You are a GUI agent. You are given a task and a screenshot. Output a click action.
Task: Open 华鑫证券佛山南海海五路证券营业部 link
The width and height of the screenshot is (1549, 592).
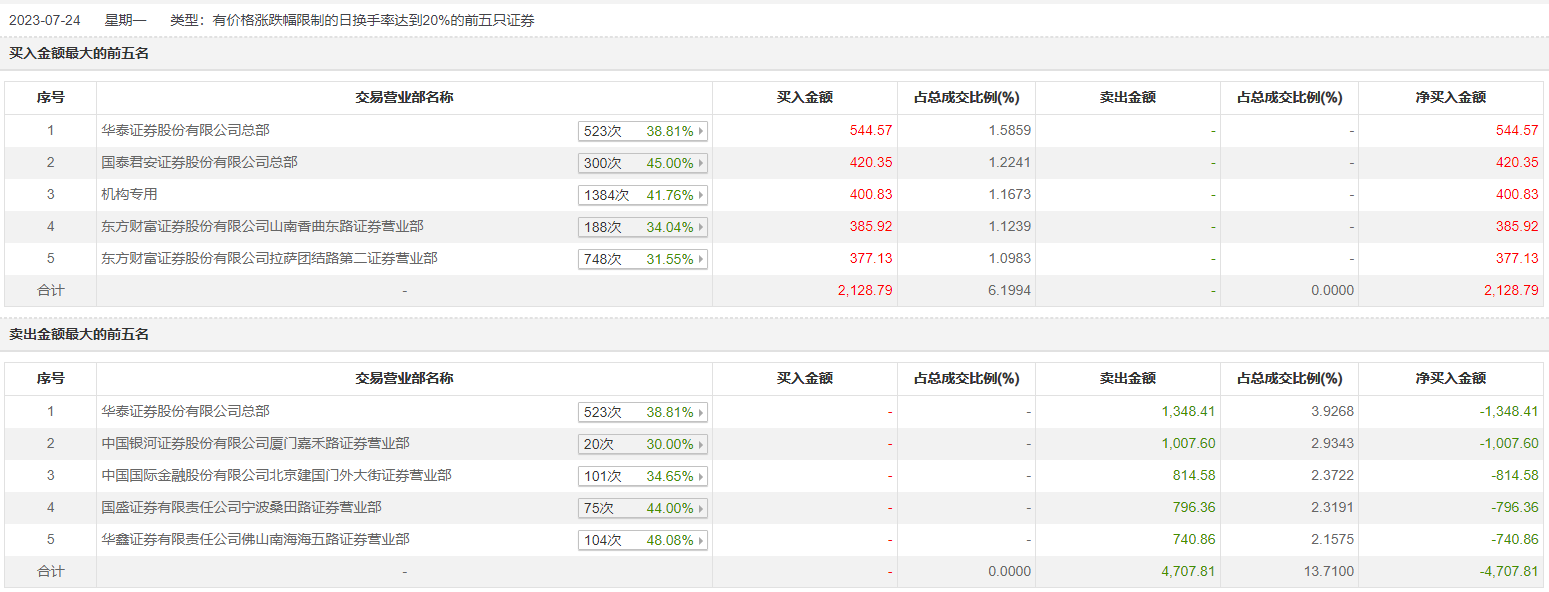255,539
